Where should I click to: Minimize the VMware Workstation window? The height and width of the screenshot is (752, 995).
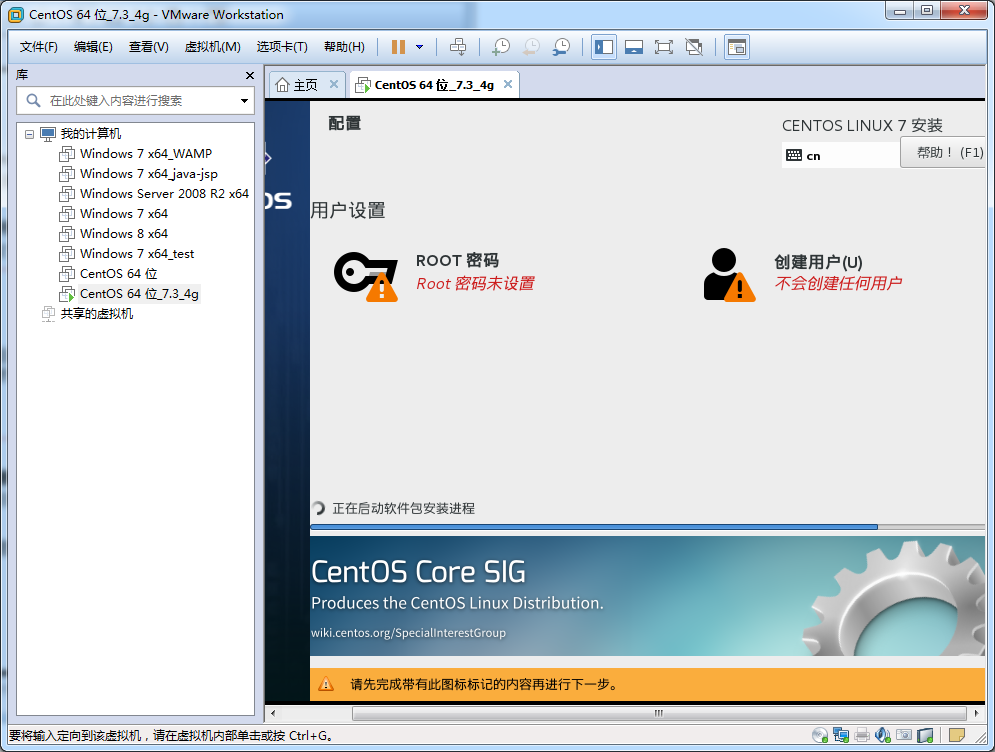900,10
